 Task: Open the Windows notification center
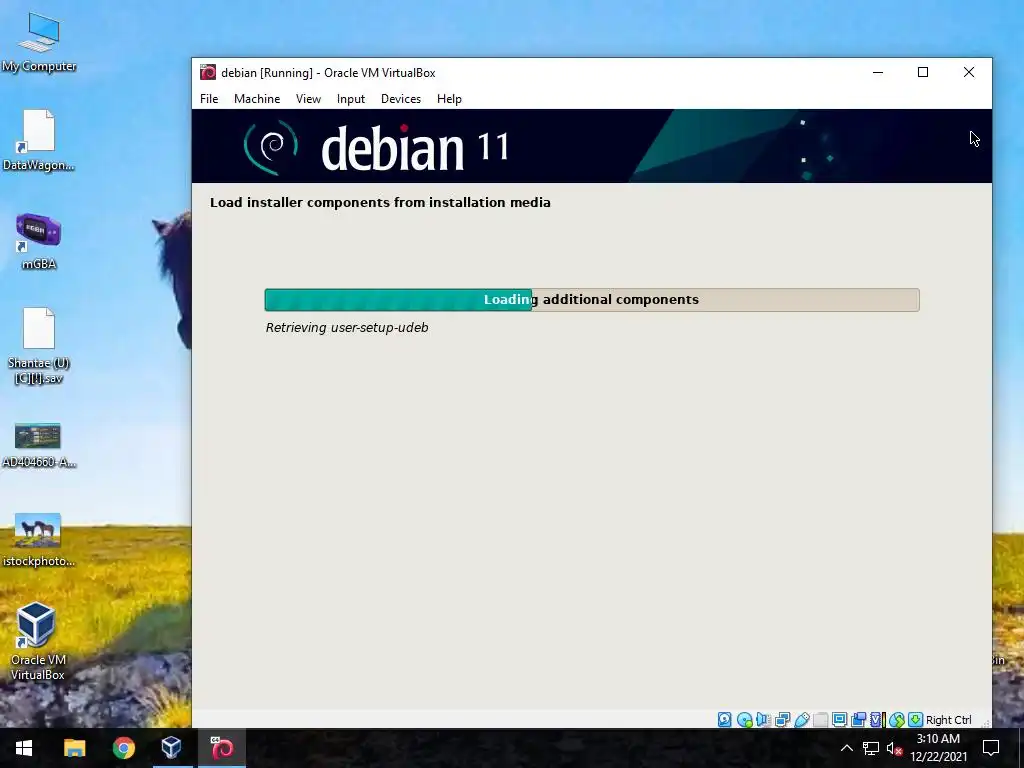coord(991,748)
